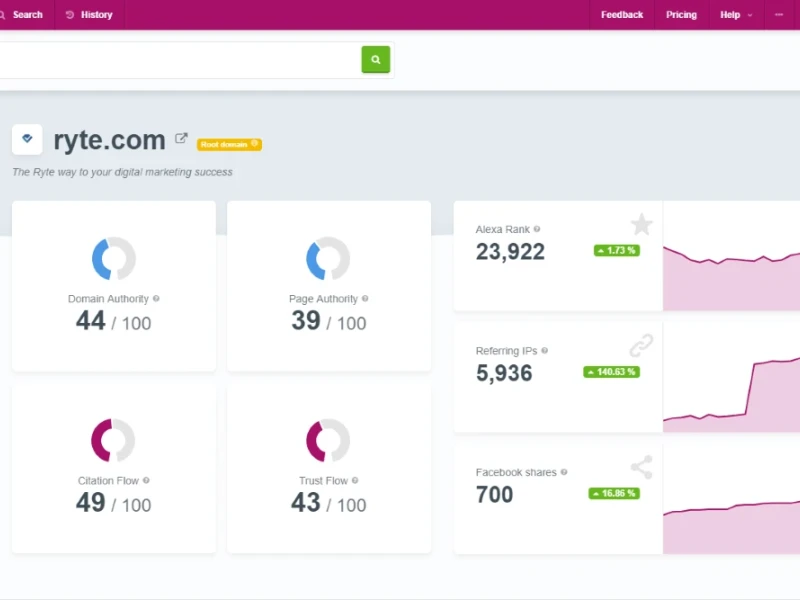Viewport: 800px width, 600px height.
Task: Open ryte.com via external link icon
Action: (x=181, y=138)
